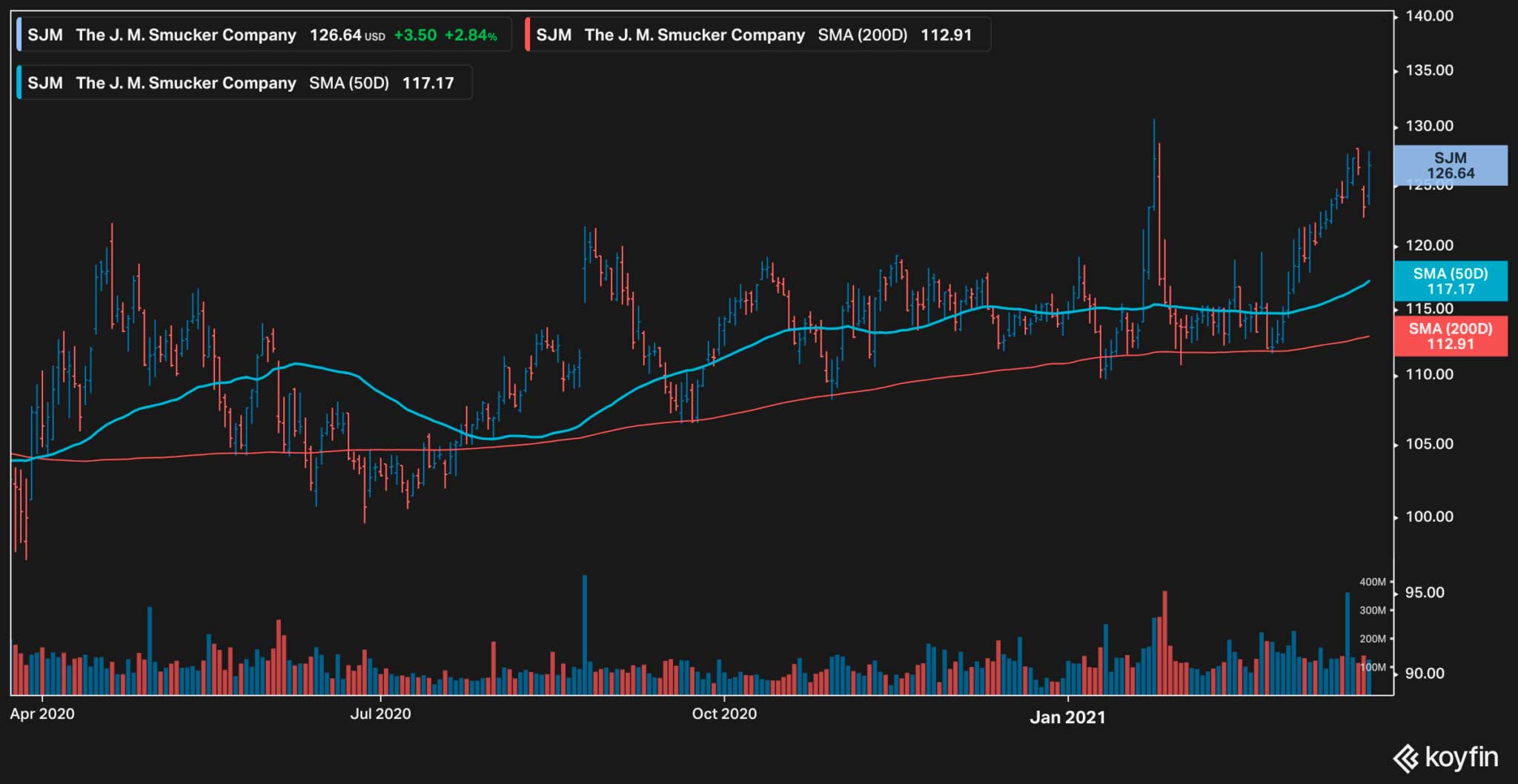Click the 130.00 price axis label
The width and height of the screenshot is (1518, 784).
1429,126
